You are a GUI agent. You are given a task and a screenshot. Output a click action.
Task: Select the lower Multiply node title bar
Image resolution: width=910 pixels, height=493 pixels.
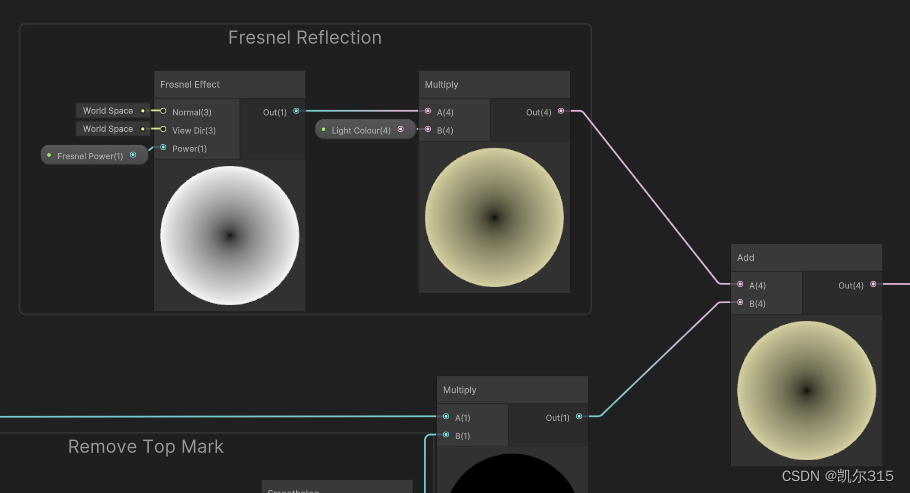click(512, 390)
